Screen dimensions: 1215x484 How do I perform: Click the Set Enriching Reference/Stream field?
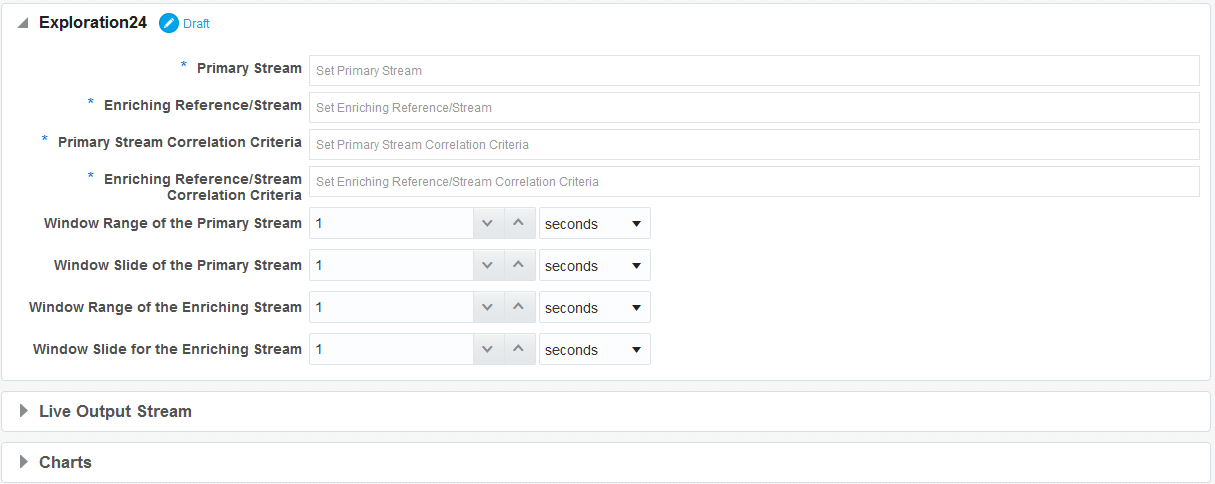coord(754,107)
